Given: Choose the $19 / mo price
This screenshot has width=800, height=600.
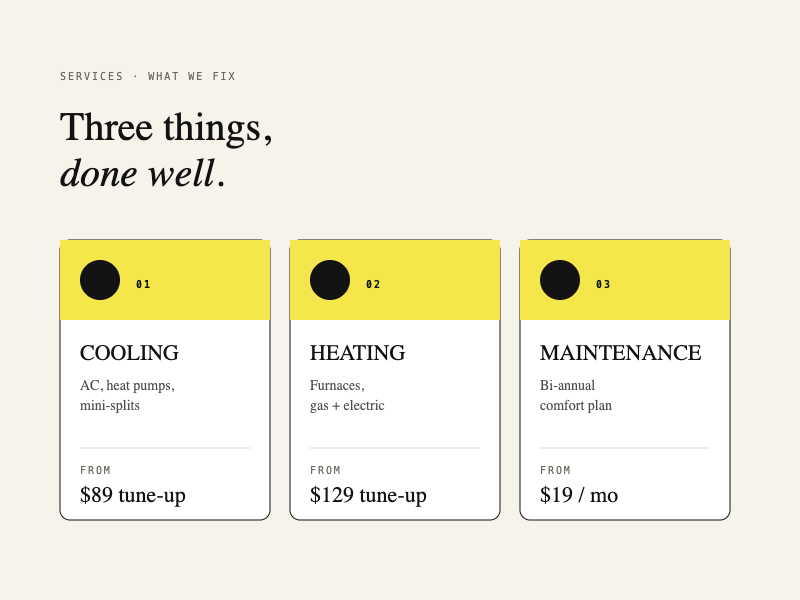Looking at the screenshot, I should click(579, 495).
